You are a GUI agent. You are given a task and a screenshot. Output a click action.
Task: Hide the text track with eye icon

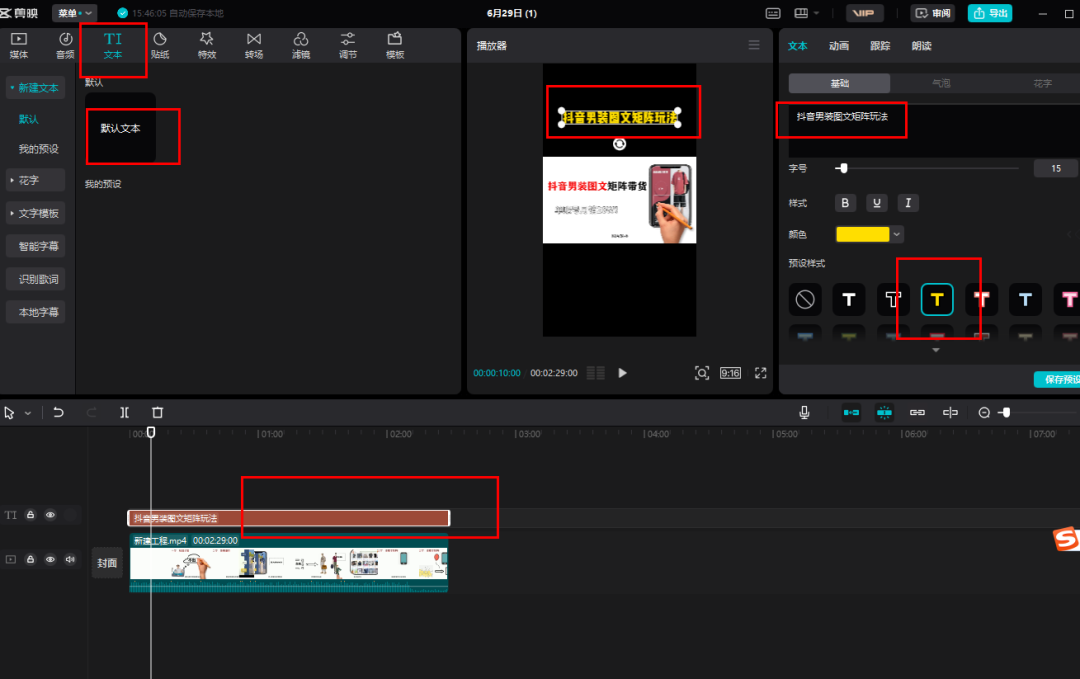coord(50,515)
